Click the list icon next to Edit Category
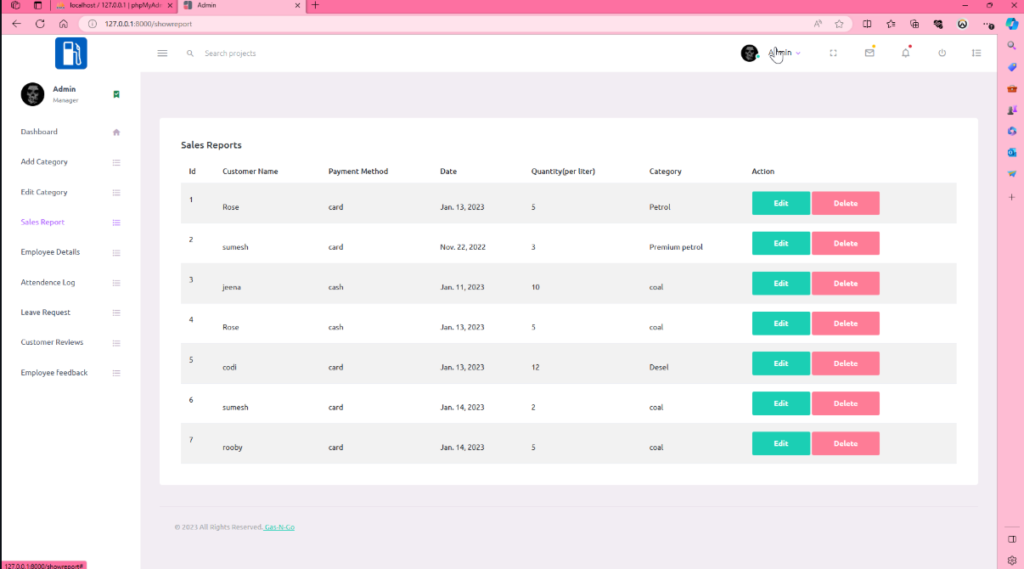 point(116,193)
